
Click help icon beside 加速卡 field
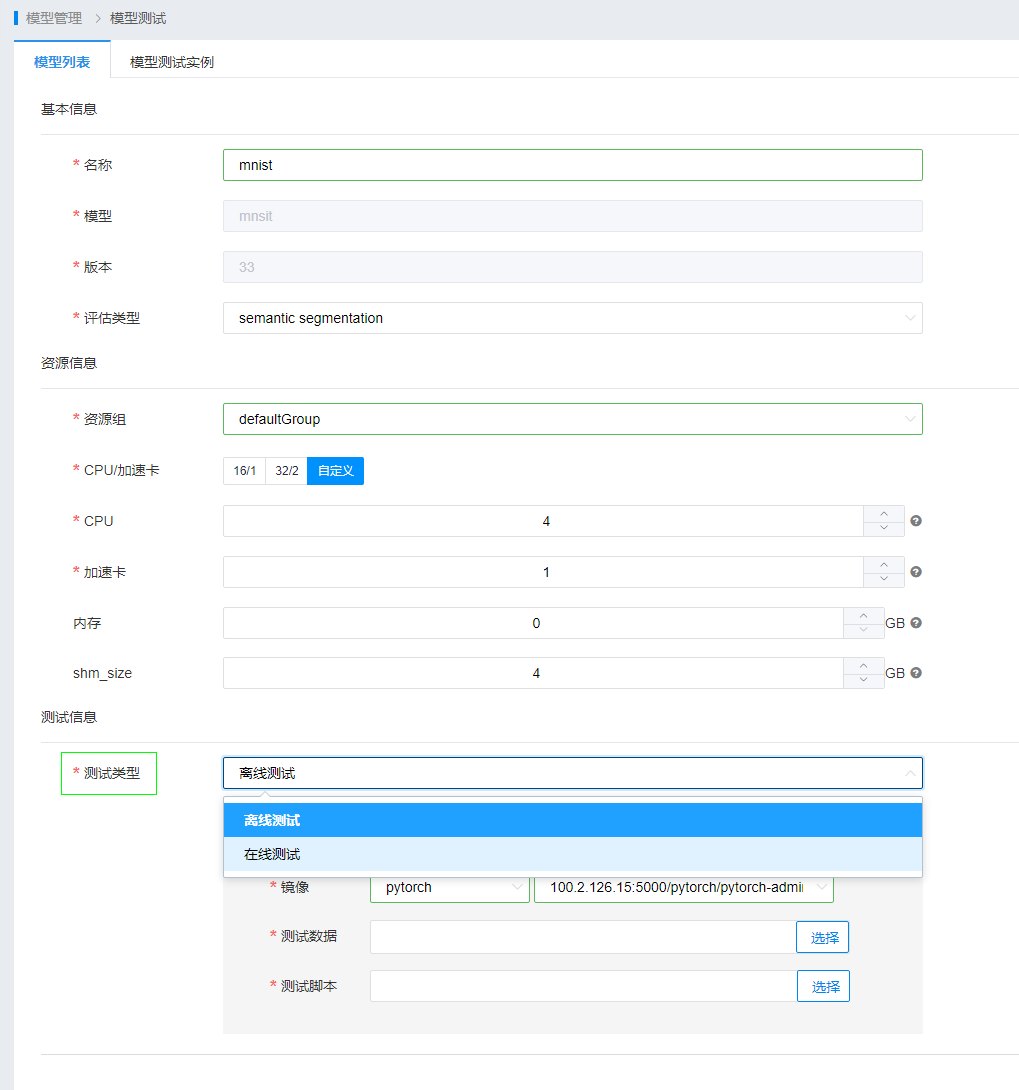point(916,572)
